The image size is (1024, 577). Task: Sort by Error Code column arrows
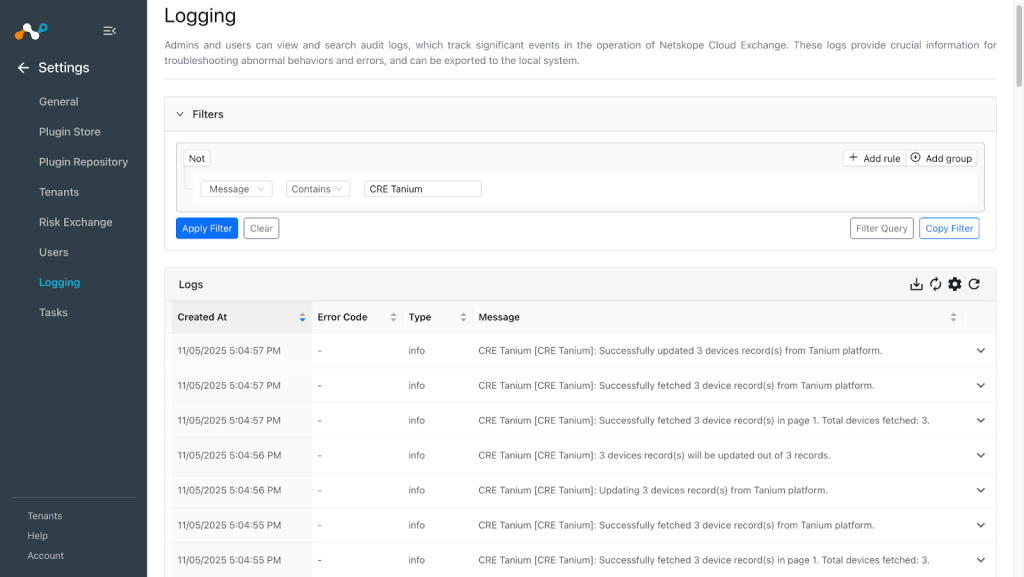pyautogui.click(x=393, y=317)
